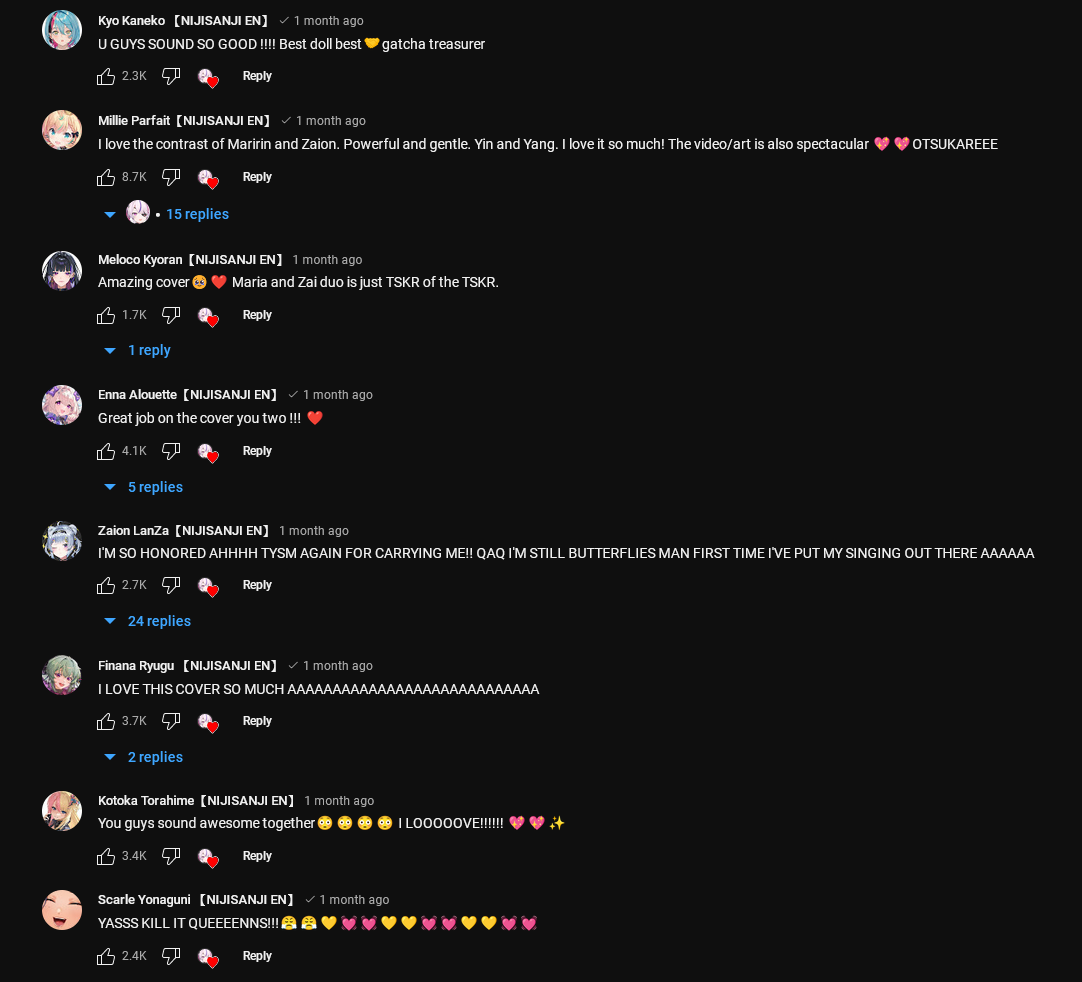Dislike Scarle Yonaguni's comment
Image resolution: width=1082 pixels, height=982 pixels.
[171, 956]
